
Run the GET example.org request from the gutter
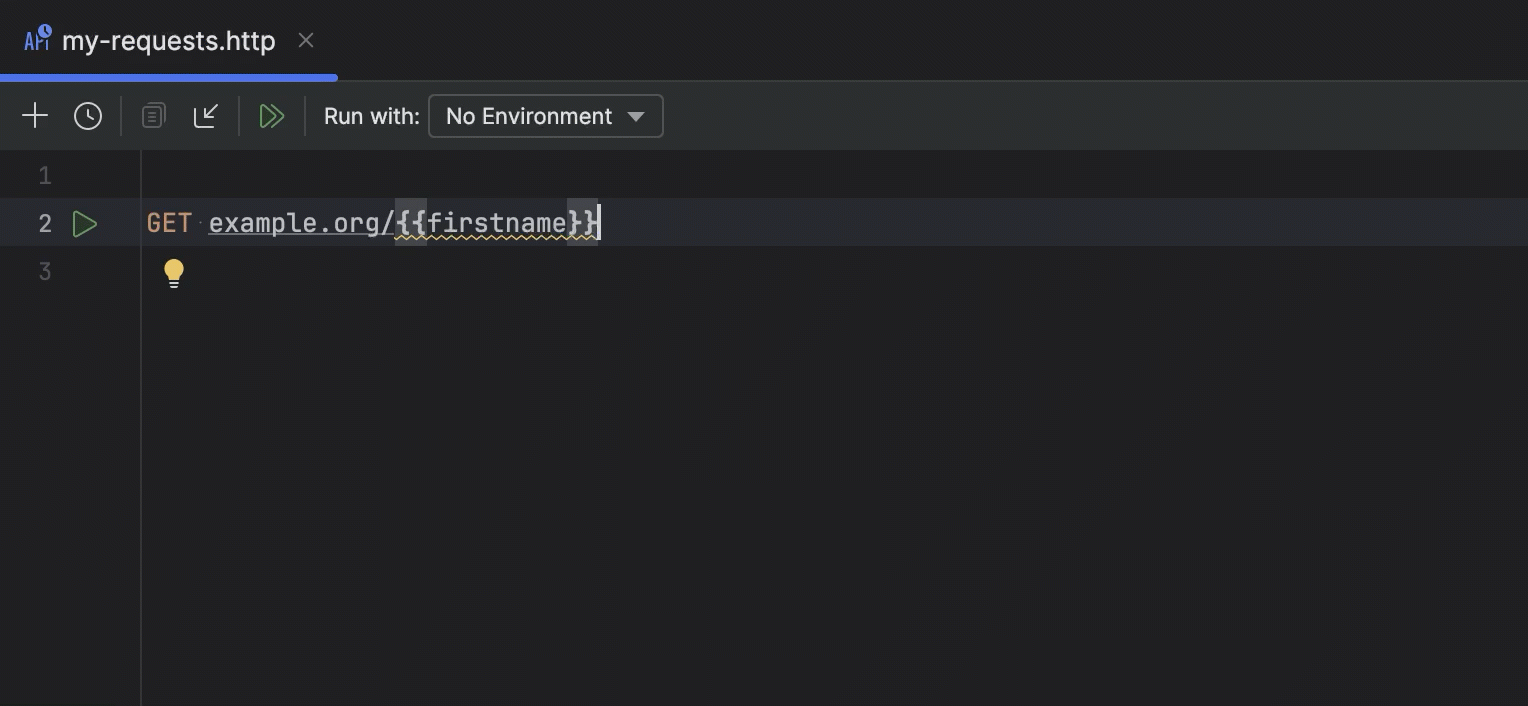pyautogui.click(x=85, y=223)
